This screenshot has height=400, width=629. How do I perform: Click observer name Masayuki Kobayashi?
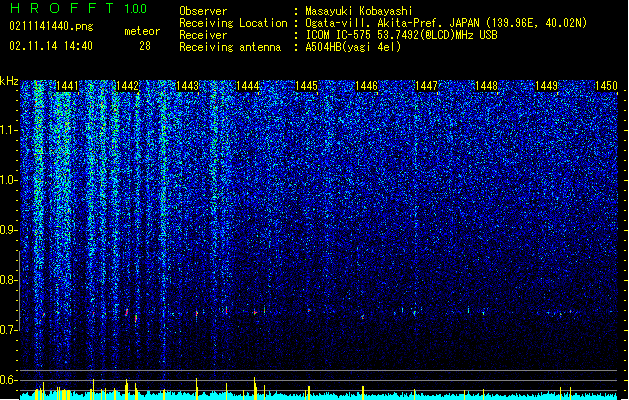(x=359, y=11)
